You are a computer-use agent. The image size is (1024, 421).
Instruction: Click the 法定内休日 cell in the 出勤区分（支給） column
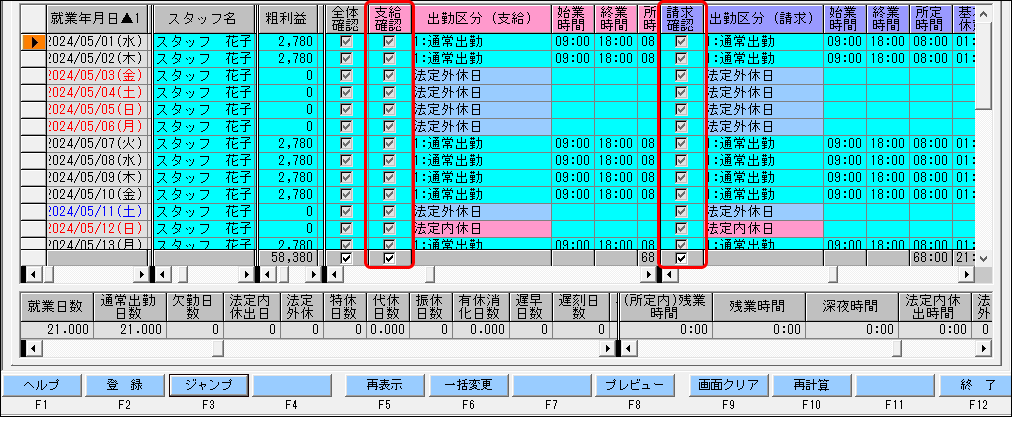482,228
